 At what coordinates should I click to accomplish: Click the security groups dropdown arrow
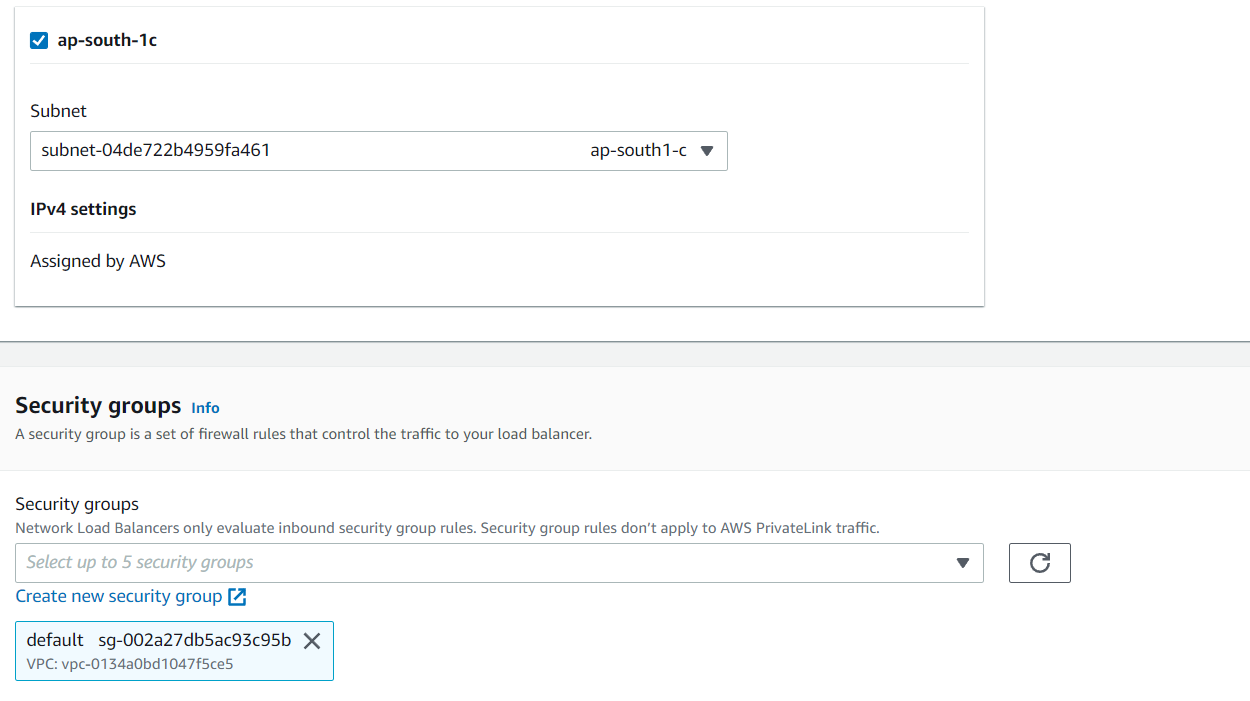(963, 563)
